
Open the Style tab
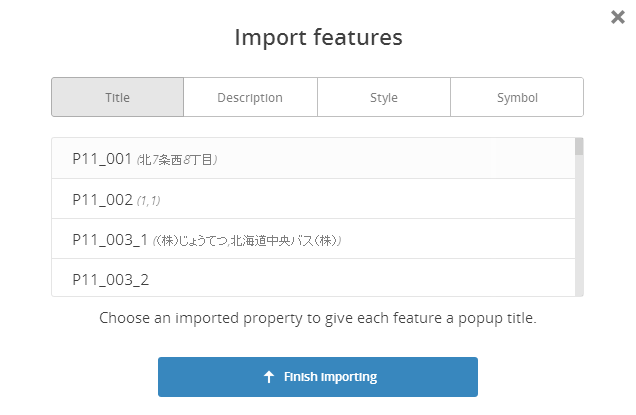[383, 98]
